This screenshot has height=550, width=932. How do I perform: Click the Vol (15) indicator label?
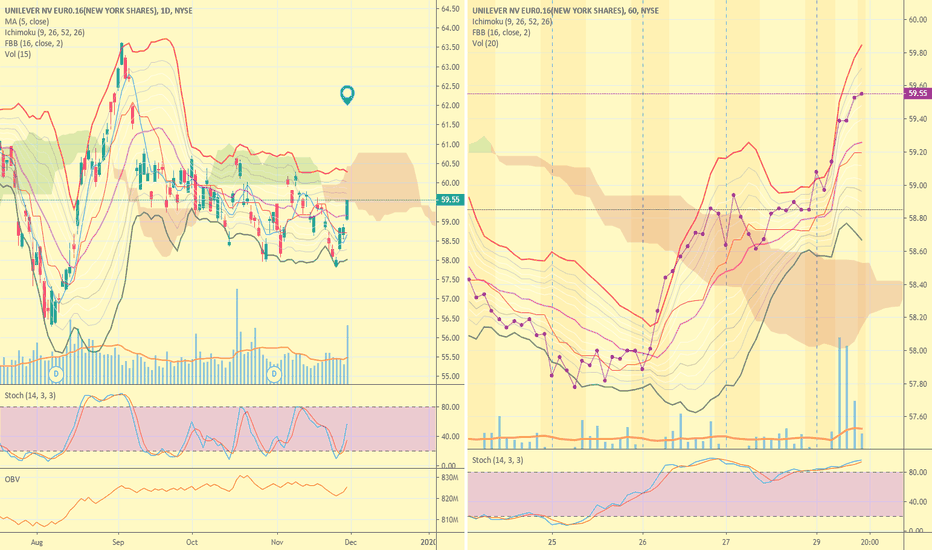pos(18,54)
